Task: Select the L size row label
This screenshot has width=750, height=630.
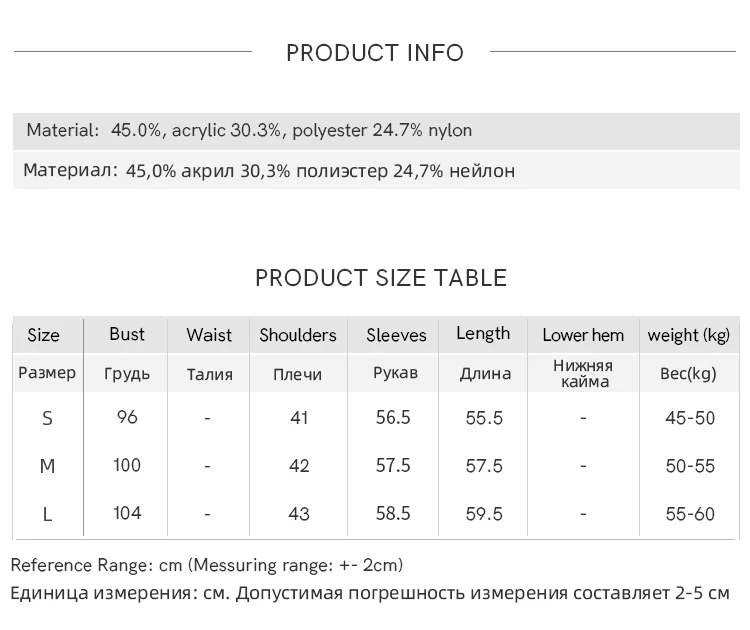Action: click(x=47, y=514)
